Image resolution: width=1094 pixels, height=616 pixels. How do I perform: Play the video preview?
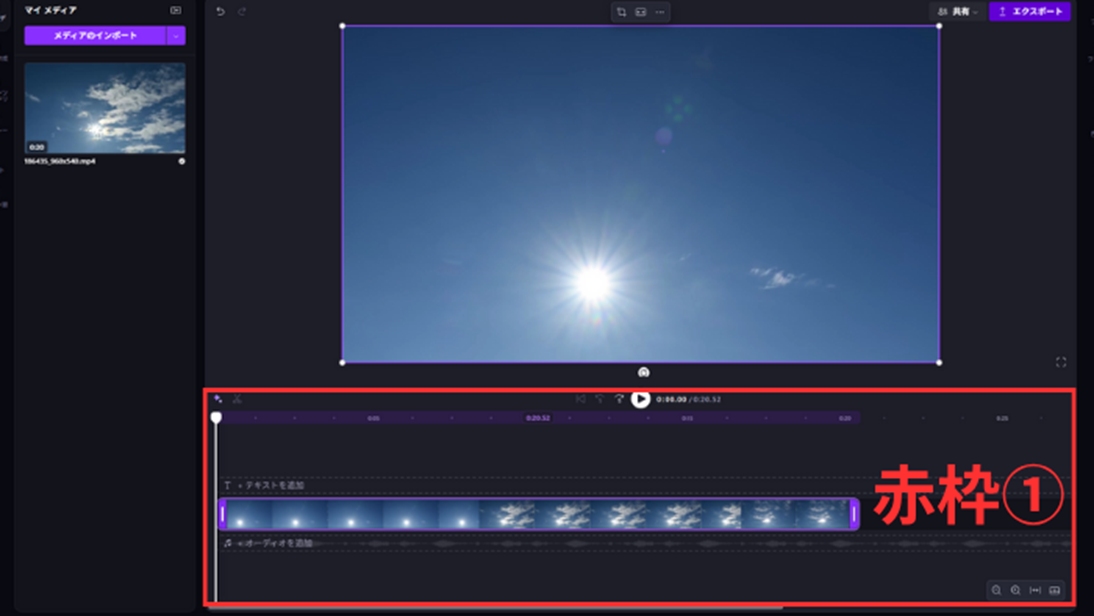point(641,399)
